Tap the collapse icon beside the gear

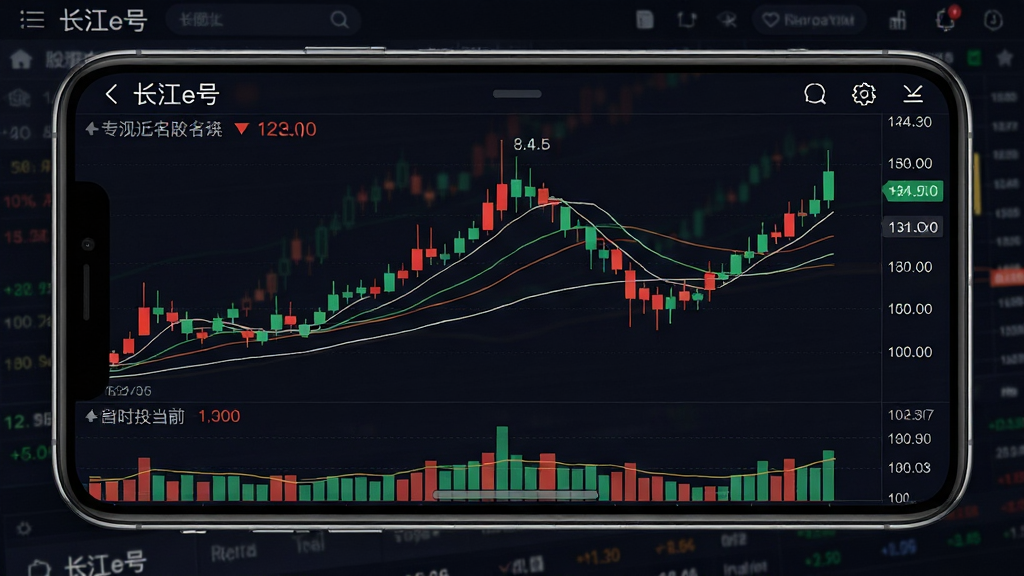coord(913,94)
